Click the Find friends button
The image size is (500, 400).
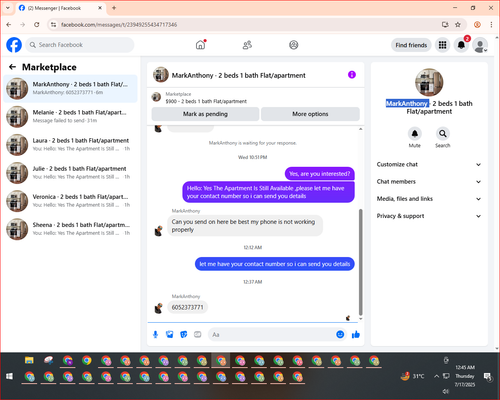(411, 45)
